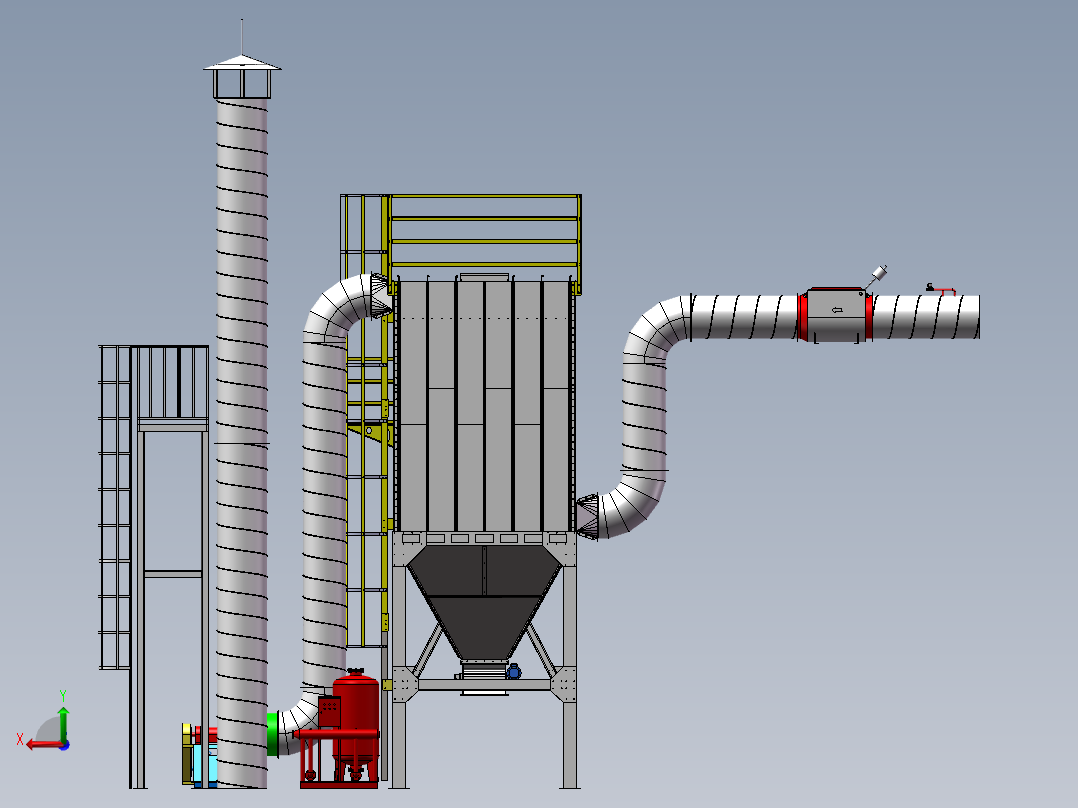1078x808 pixels.
Task: Select the S-shaped inlet duct right of collector
Action: tap(643, 419)
